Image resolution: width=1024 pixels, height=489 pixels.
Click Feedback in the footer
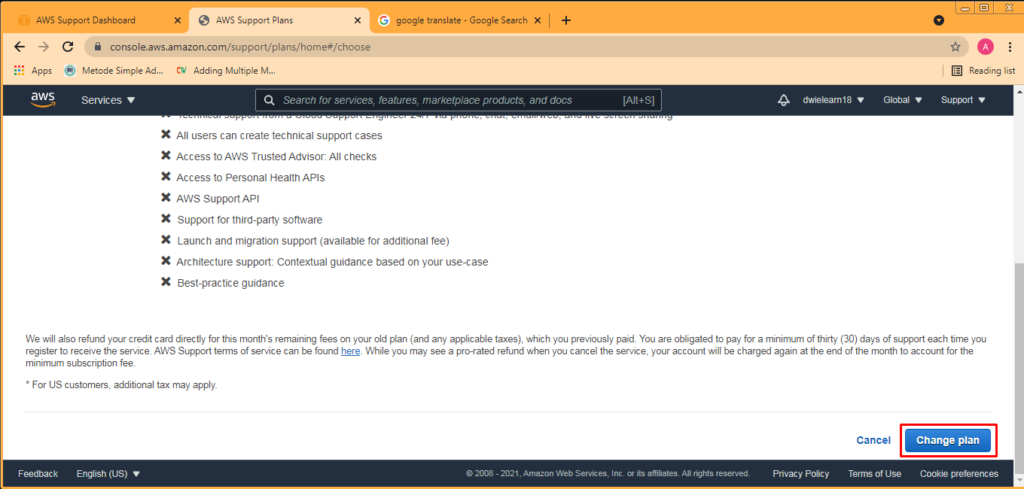38,473
